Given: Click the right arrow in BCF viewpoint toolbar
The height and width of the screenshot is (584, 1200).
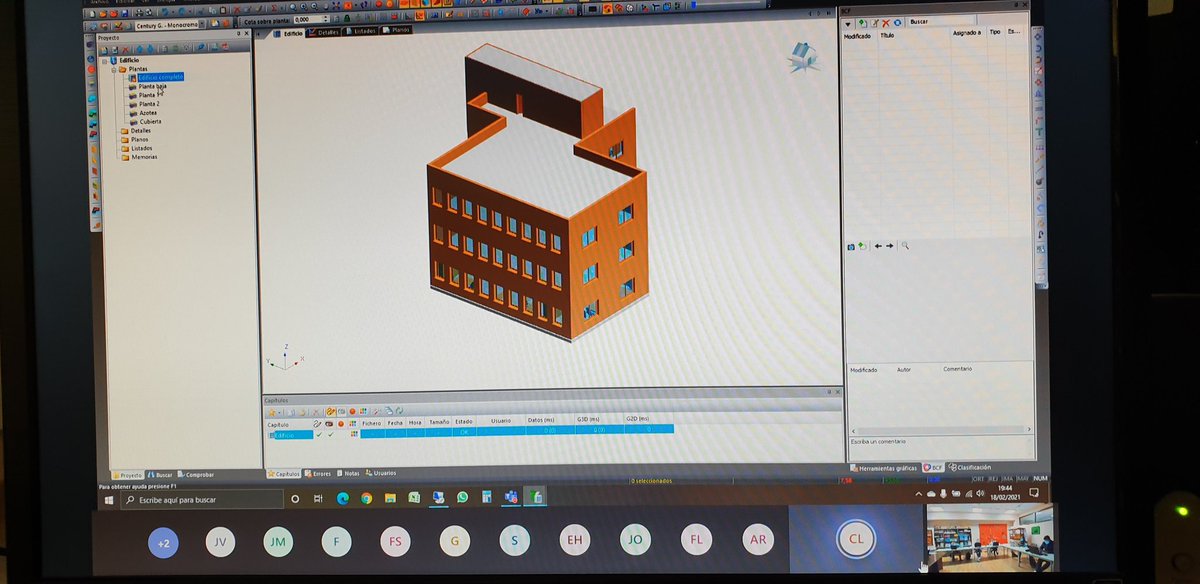Looking at the screenshot, I should [x=890, y=246].
